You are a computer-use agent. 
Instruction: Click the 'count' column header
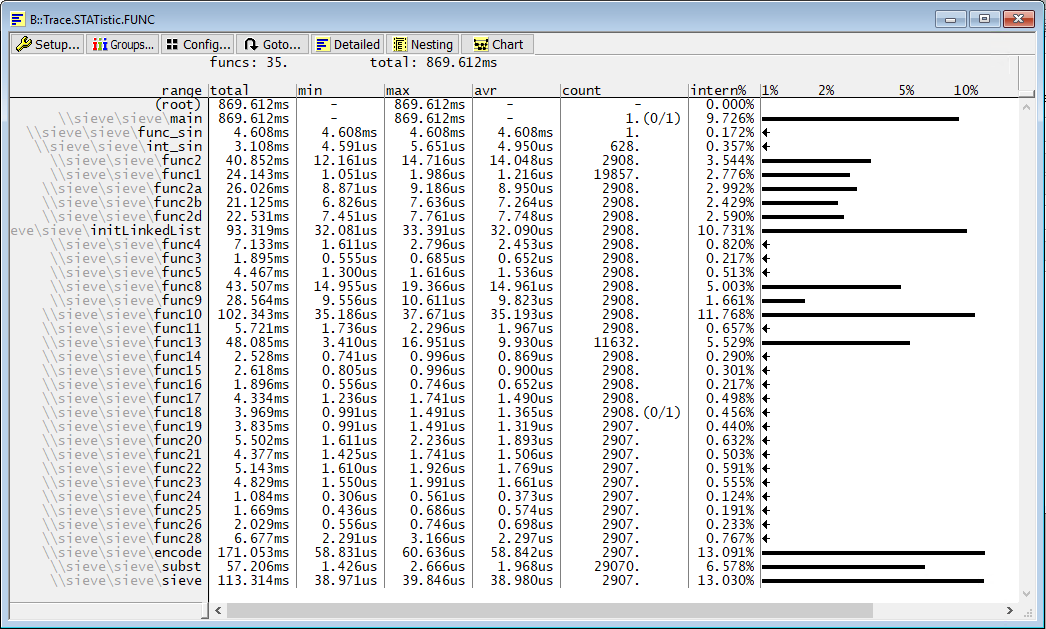pyautogui.click(x=582, y=90)
